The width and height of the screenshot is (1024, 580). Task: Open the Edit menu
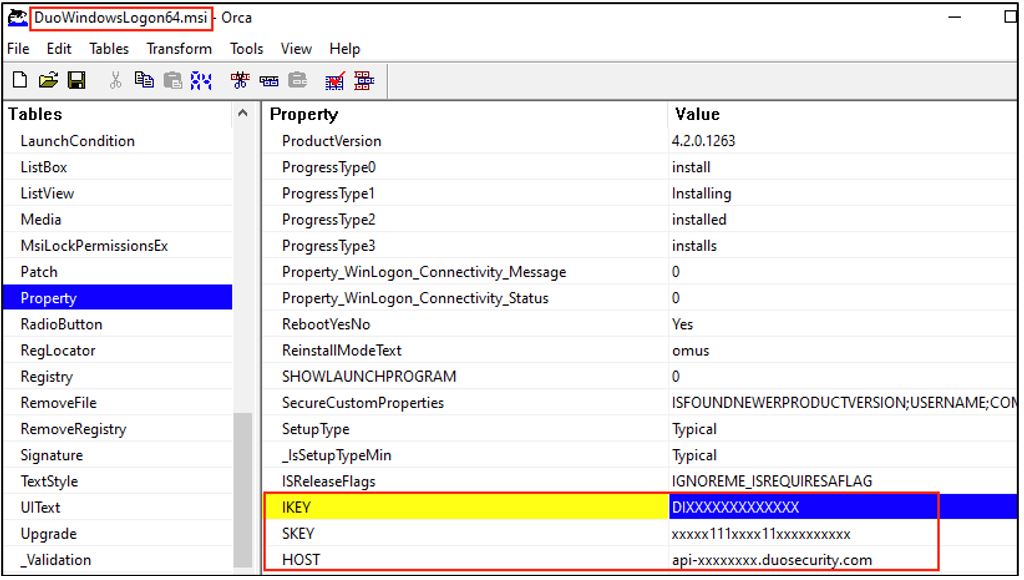point(59,49)
